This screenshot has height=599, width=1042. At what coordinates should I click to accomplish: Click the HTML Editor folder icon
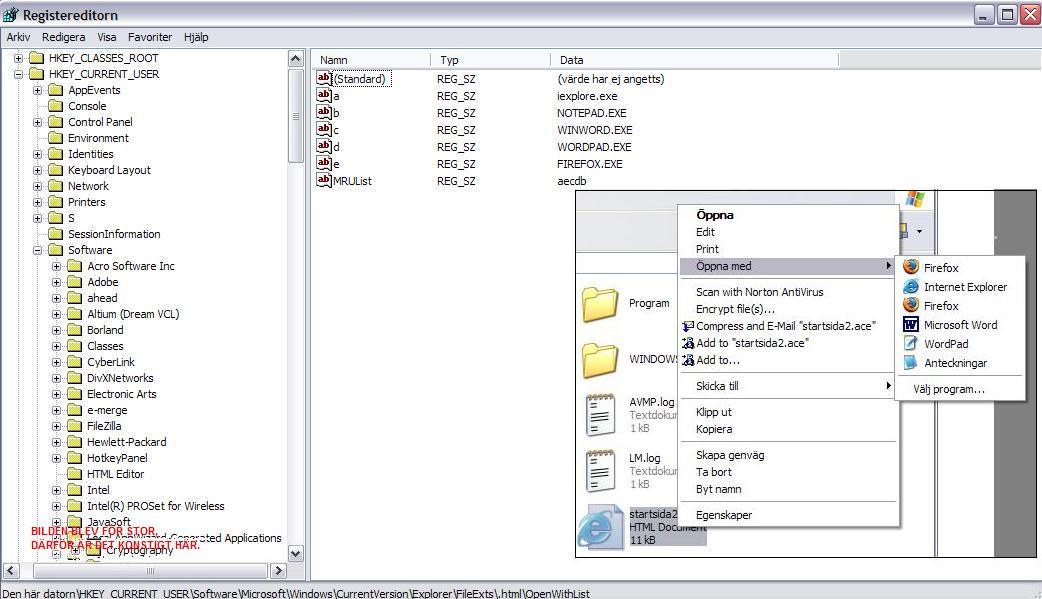click(75, 474)
